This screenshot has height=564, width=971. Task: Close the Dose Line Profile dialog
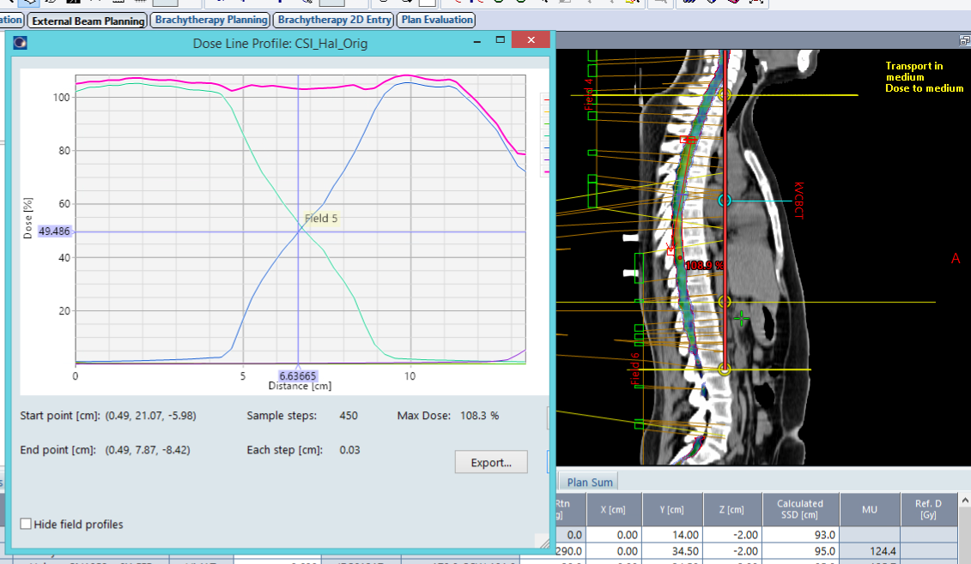pos(531,40)
